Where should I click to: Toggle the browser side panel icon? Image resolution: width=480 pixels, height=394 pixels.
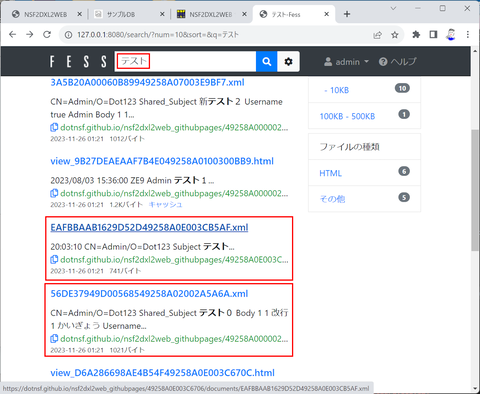[x=433, y=34]
